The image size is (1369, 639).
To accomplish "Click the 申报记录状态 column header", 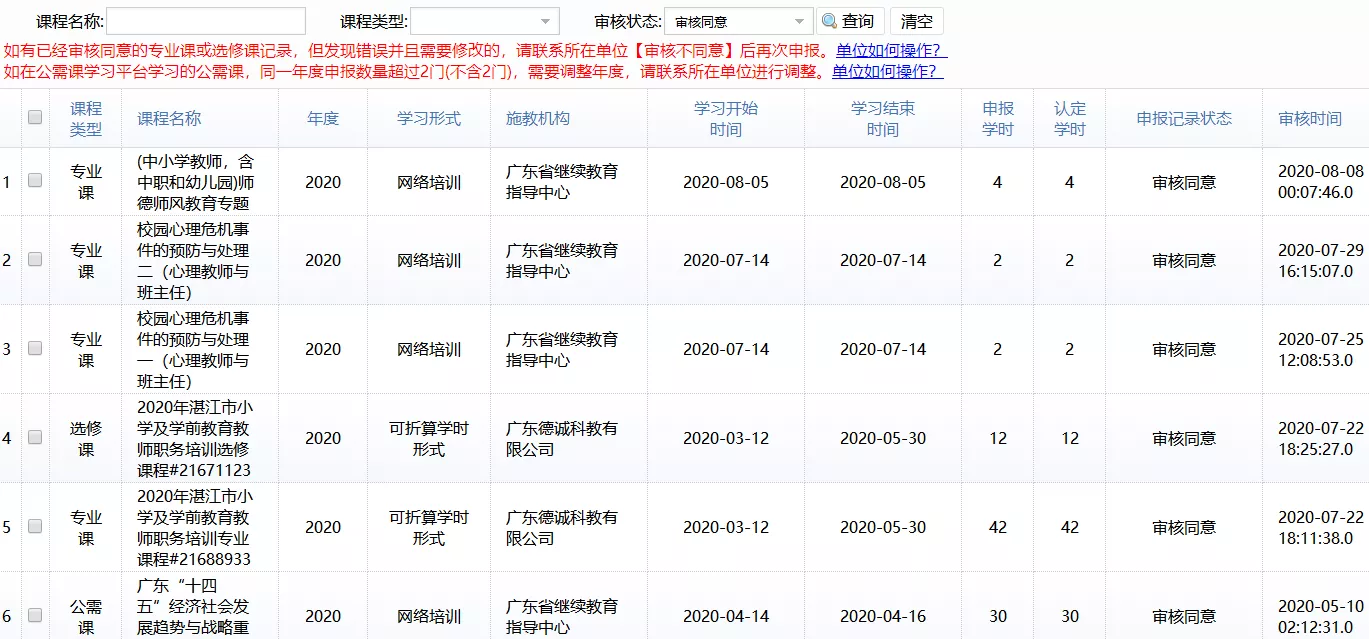I will pos(1184,118).
